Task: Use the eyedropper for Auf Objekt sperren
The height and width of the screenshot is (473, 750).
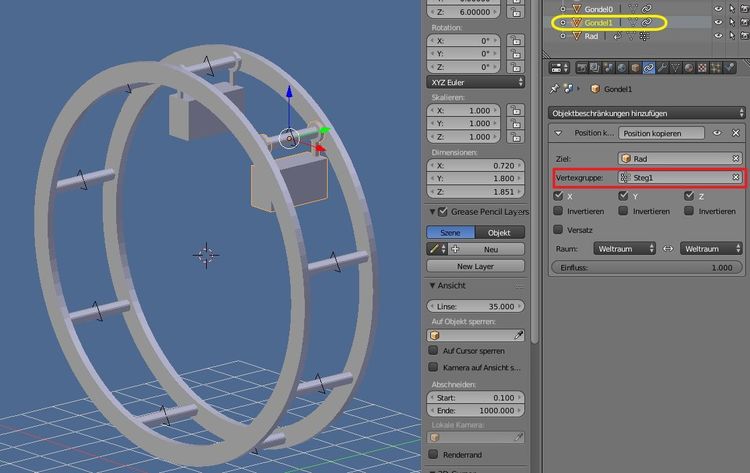Action: 518,335
